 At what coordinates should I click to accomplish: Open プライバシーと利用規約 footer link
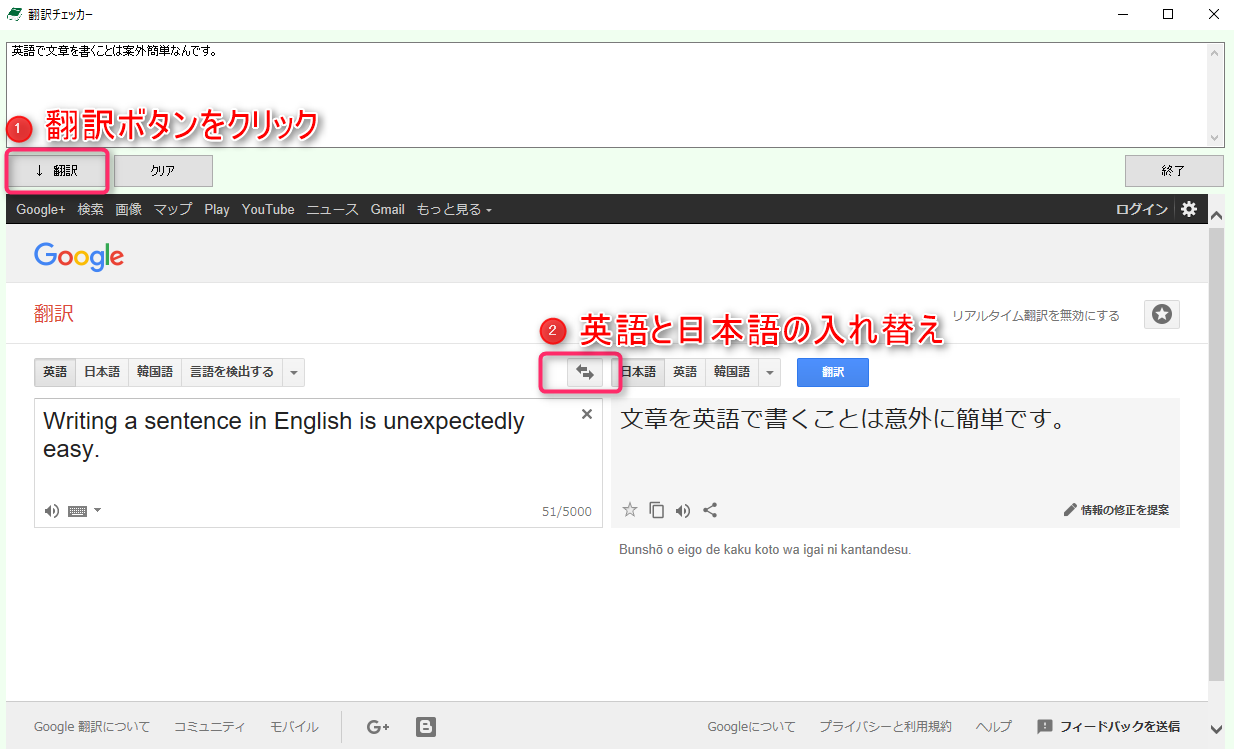(885, 727)
